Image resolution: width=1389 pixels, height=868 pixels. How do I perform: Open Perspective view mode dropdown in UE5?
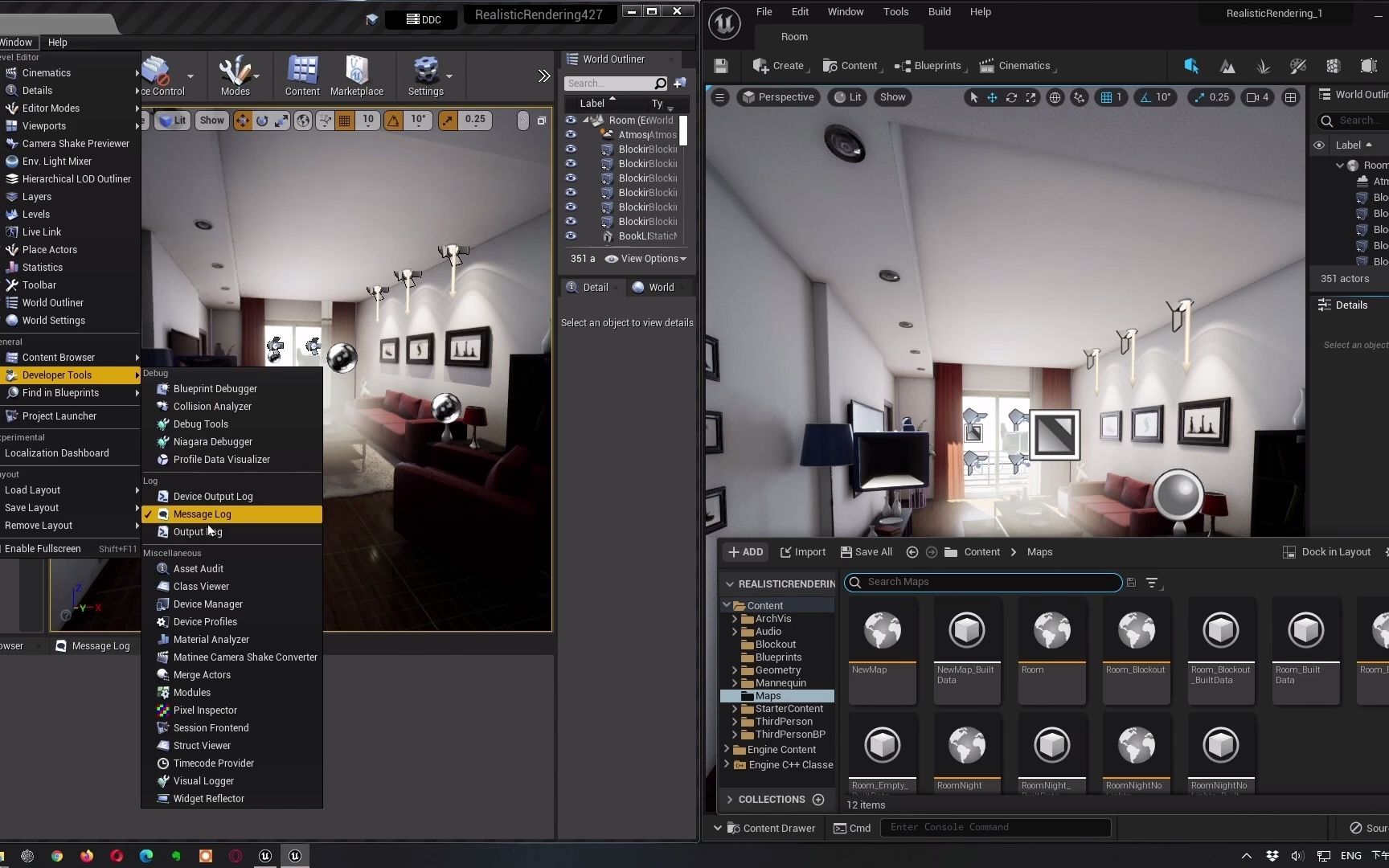pos(778,97)
